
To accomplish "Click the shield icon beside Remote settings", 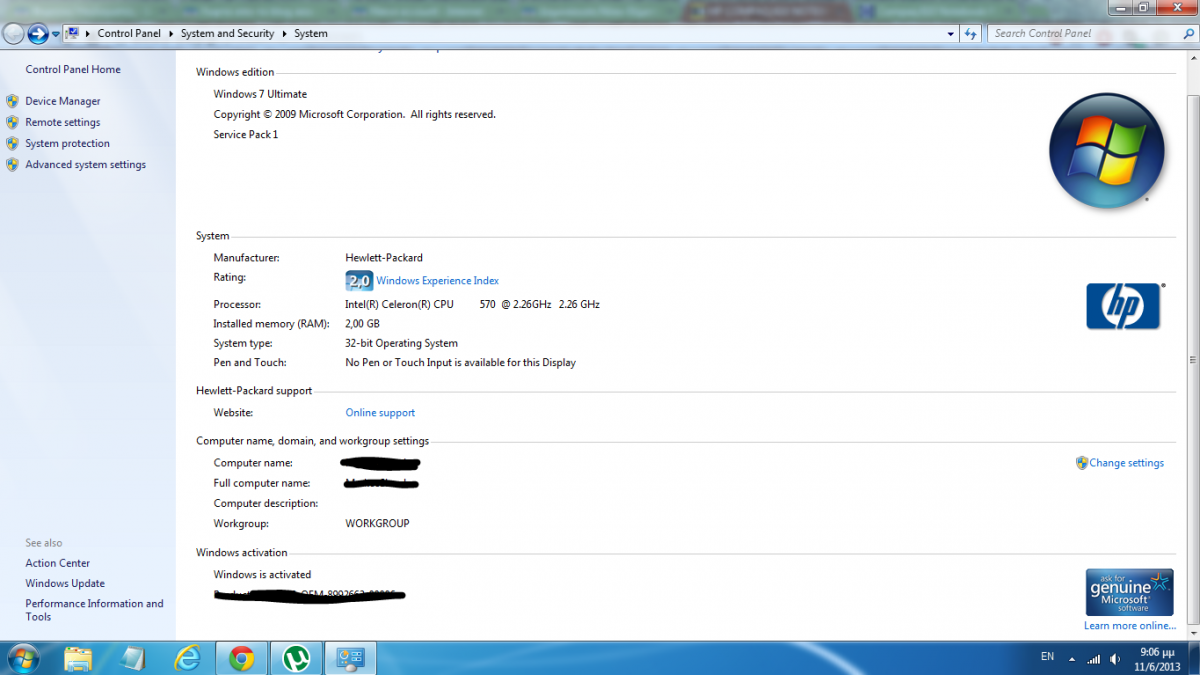I will point(12,122).
